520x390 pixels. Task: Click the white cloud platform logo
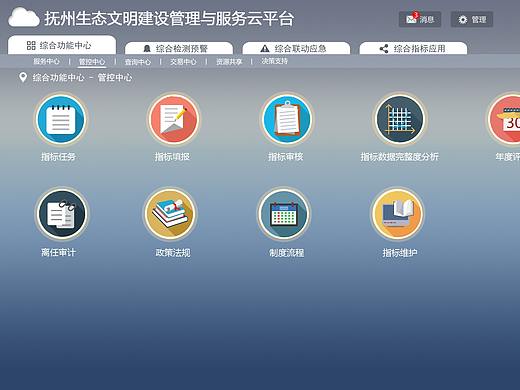[24, 18]
